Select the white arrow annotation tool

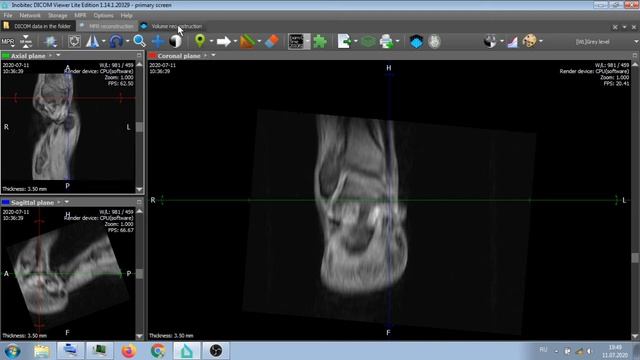tap(224, 41)
